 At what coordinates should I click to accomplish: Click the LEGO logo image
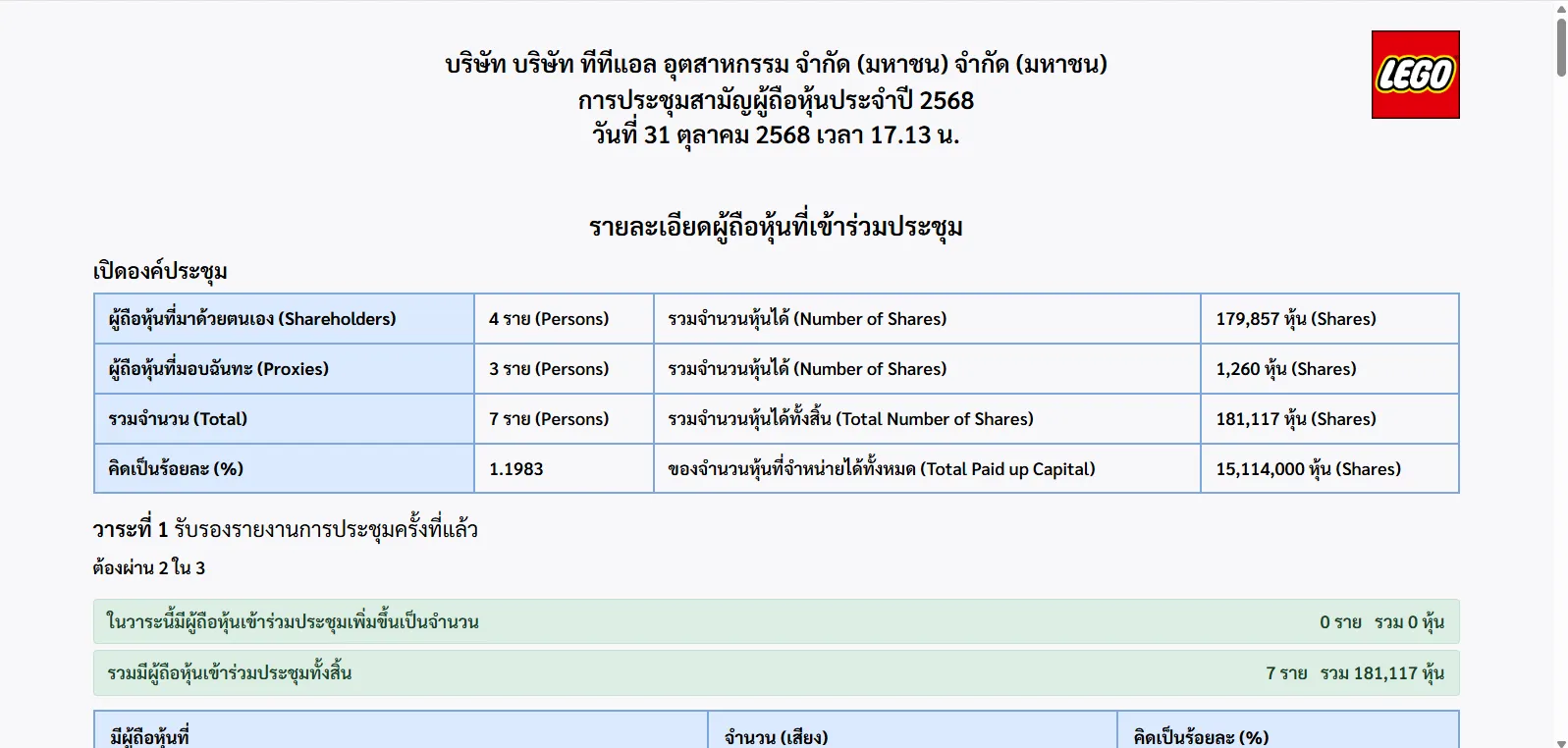[1415, 75]
